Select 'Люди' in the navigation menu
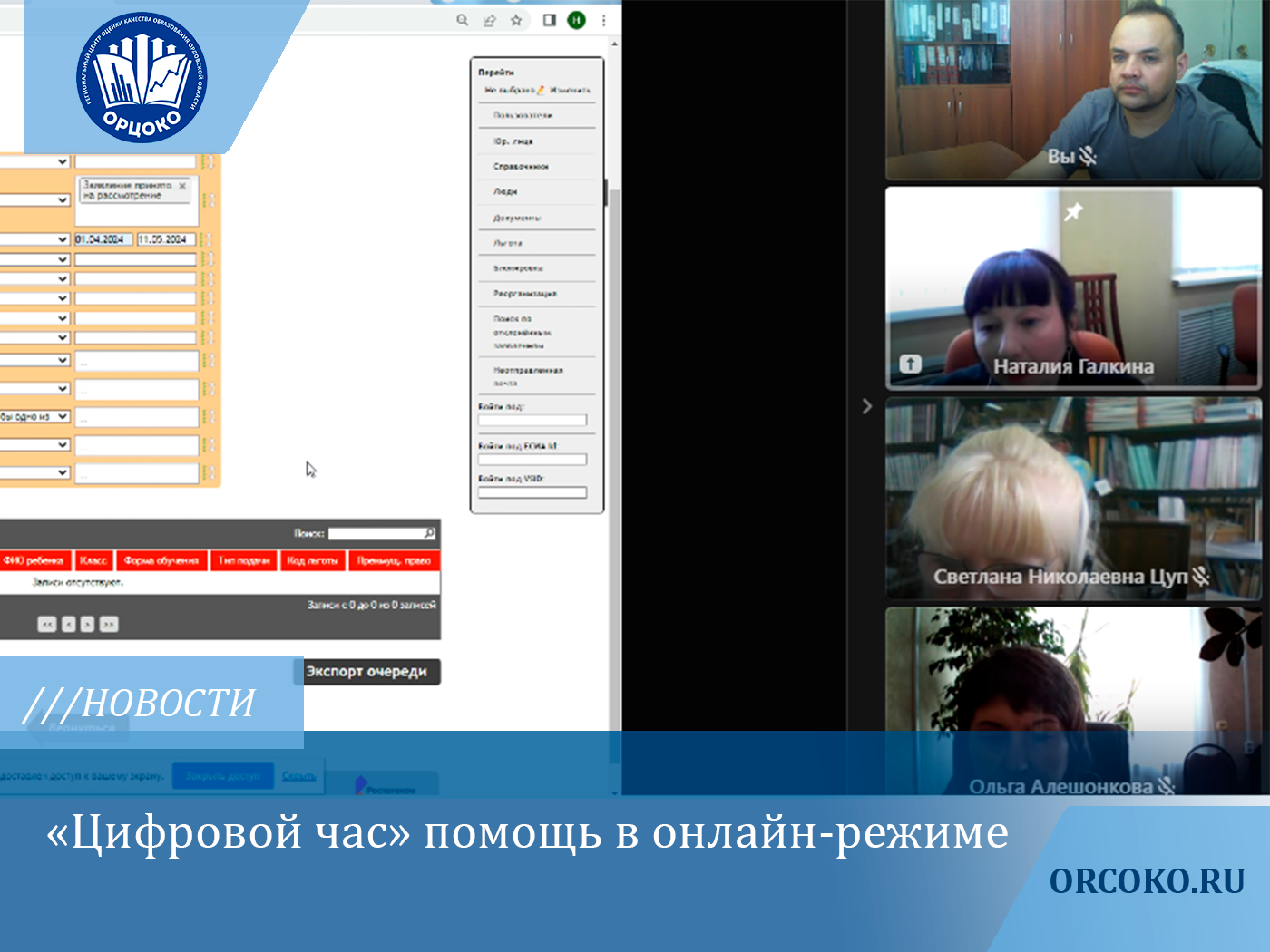1270x952 pixels. point(505,192)
